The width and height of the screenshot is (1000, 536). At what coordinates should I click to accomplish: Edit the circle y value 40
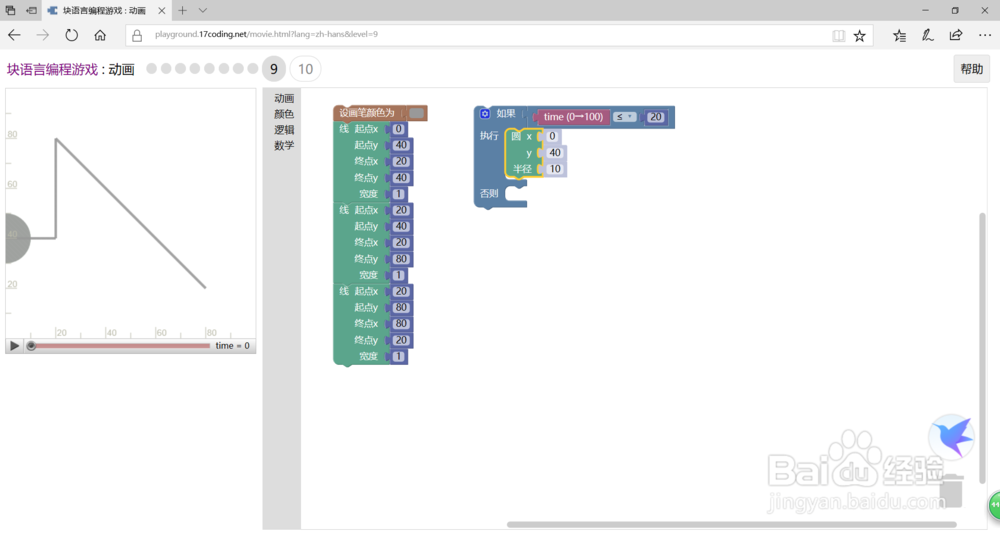click(555, 153)
